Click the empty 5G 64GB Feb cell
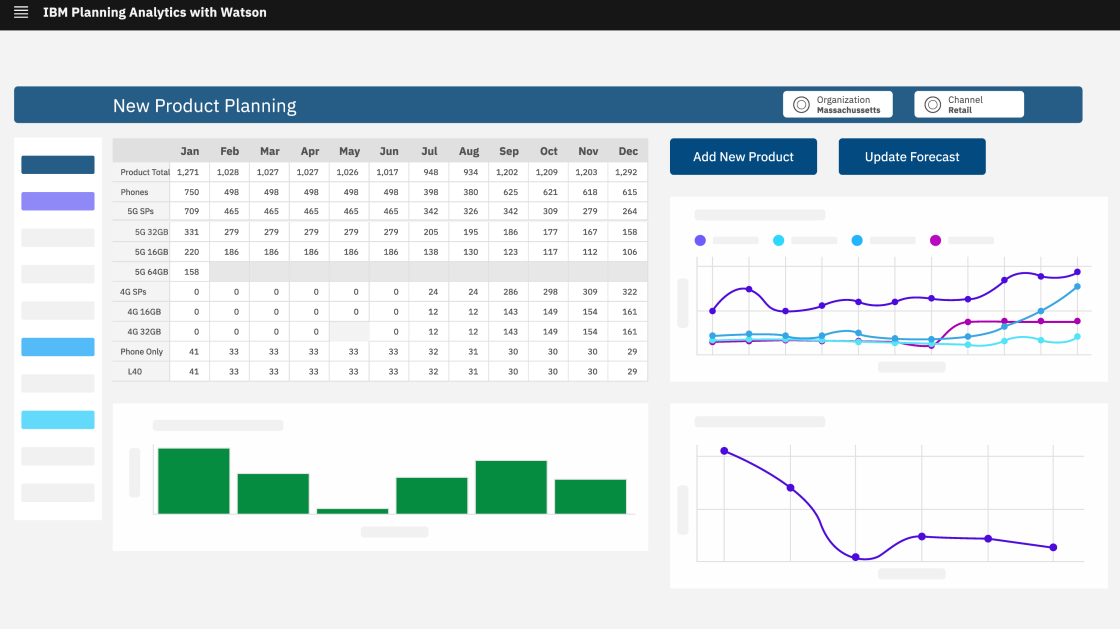Image resolution: width=1120 pixels, height=629 pixels. pos(229,272)
